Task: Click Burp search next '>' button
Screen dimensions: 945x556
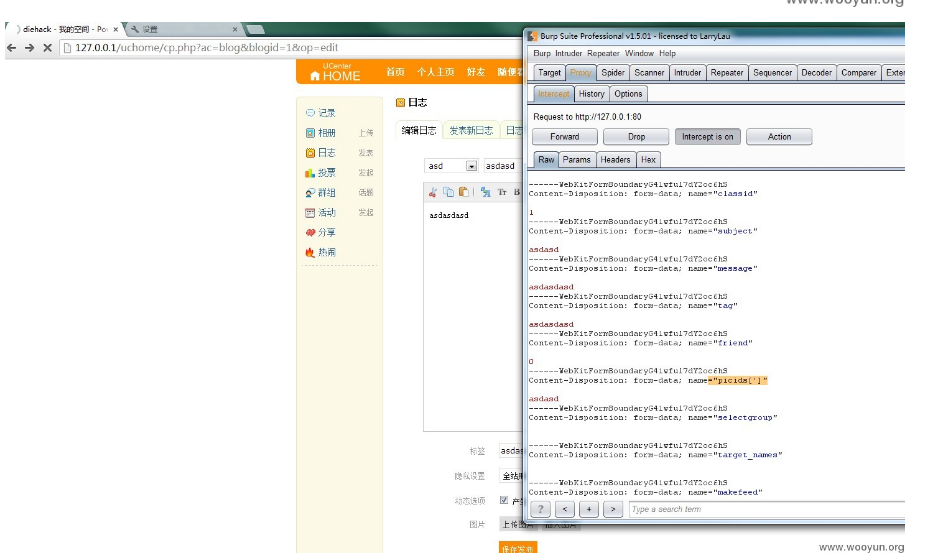Action: pos(613,510)
